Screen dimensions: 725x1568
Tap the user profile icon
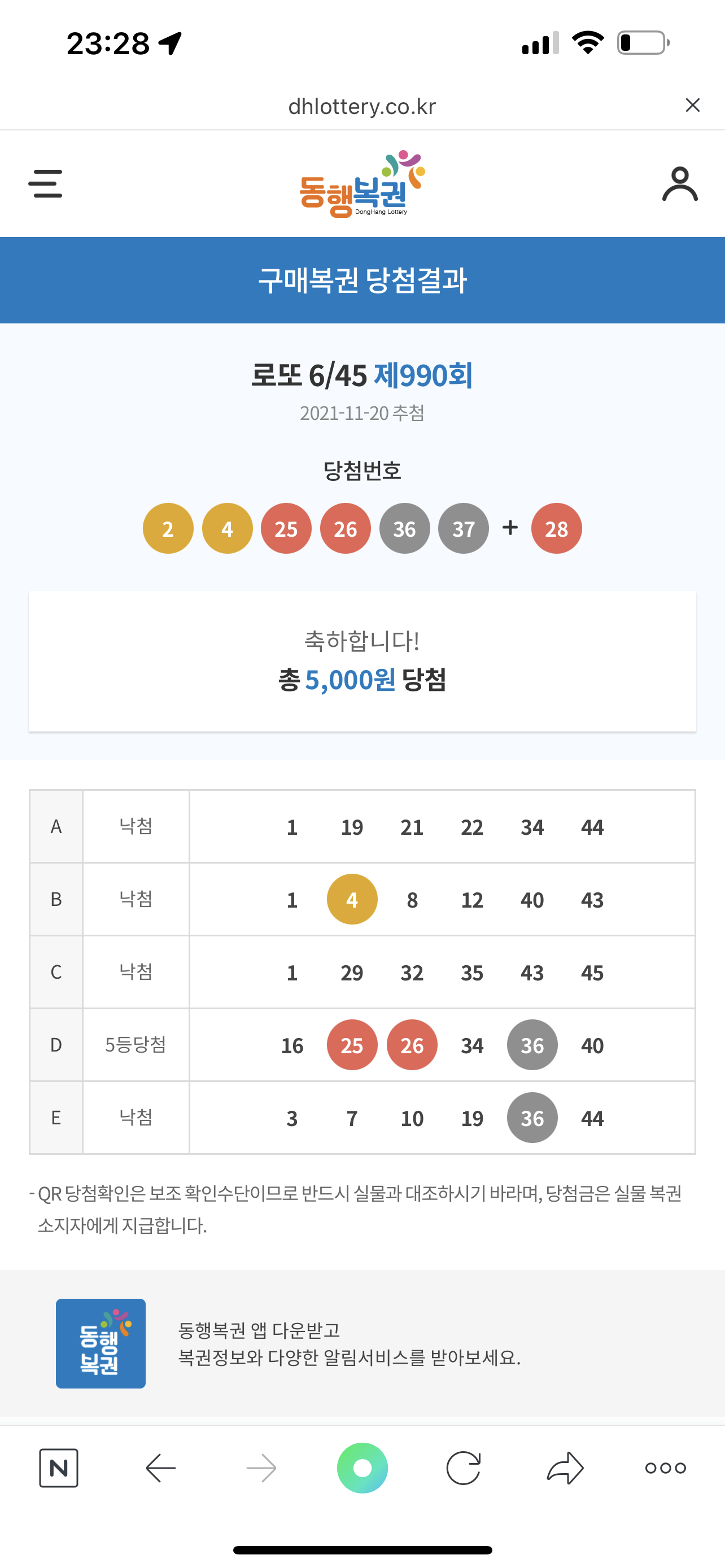tap(680, 184)
